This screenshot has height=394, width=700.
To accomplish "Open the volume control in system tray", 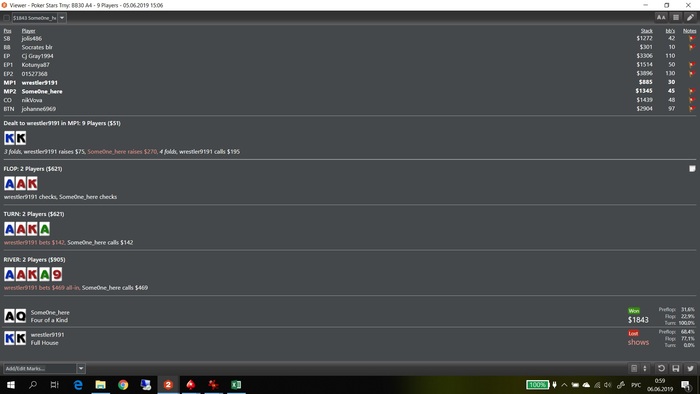I will [608, 385].
